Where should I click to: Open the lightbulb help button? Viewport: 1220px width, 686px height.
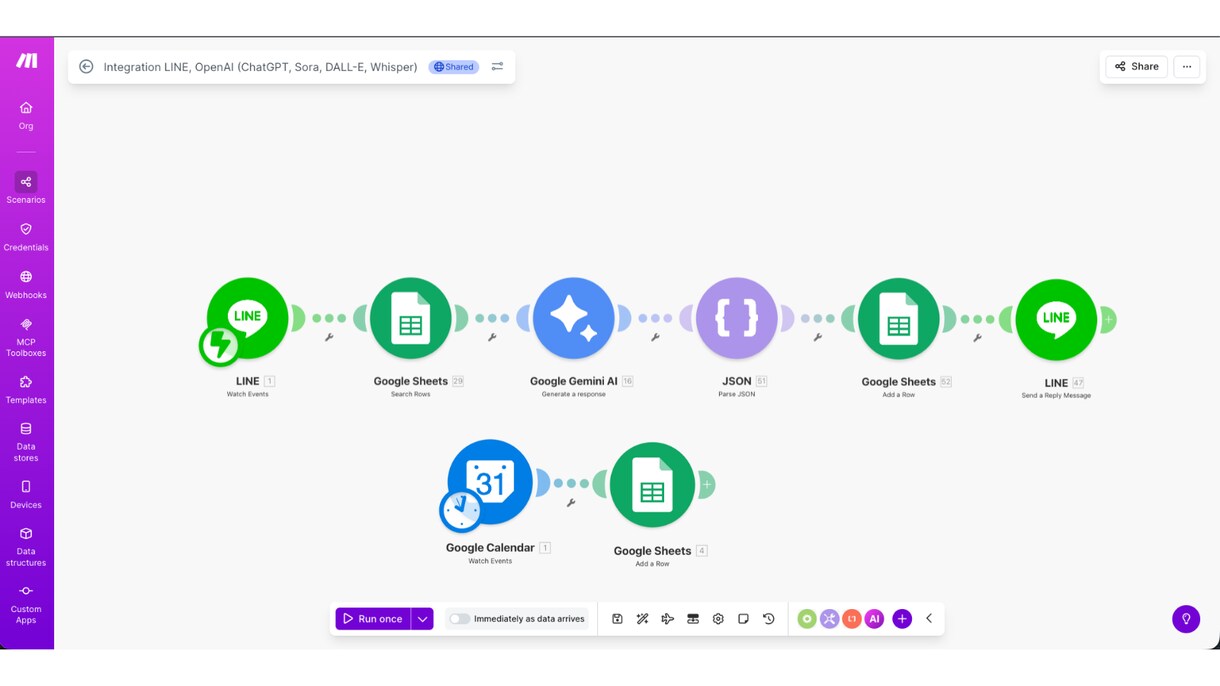(1186, 619)
